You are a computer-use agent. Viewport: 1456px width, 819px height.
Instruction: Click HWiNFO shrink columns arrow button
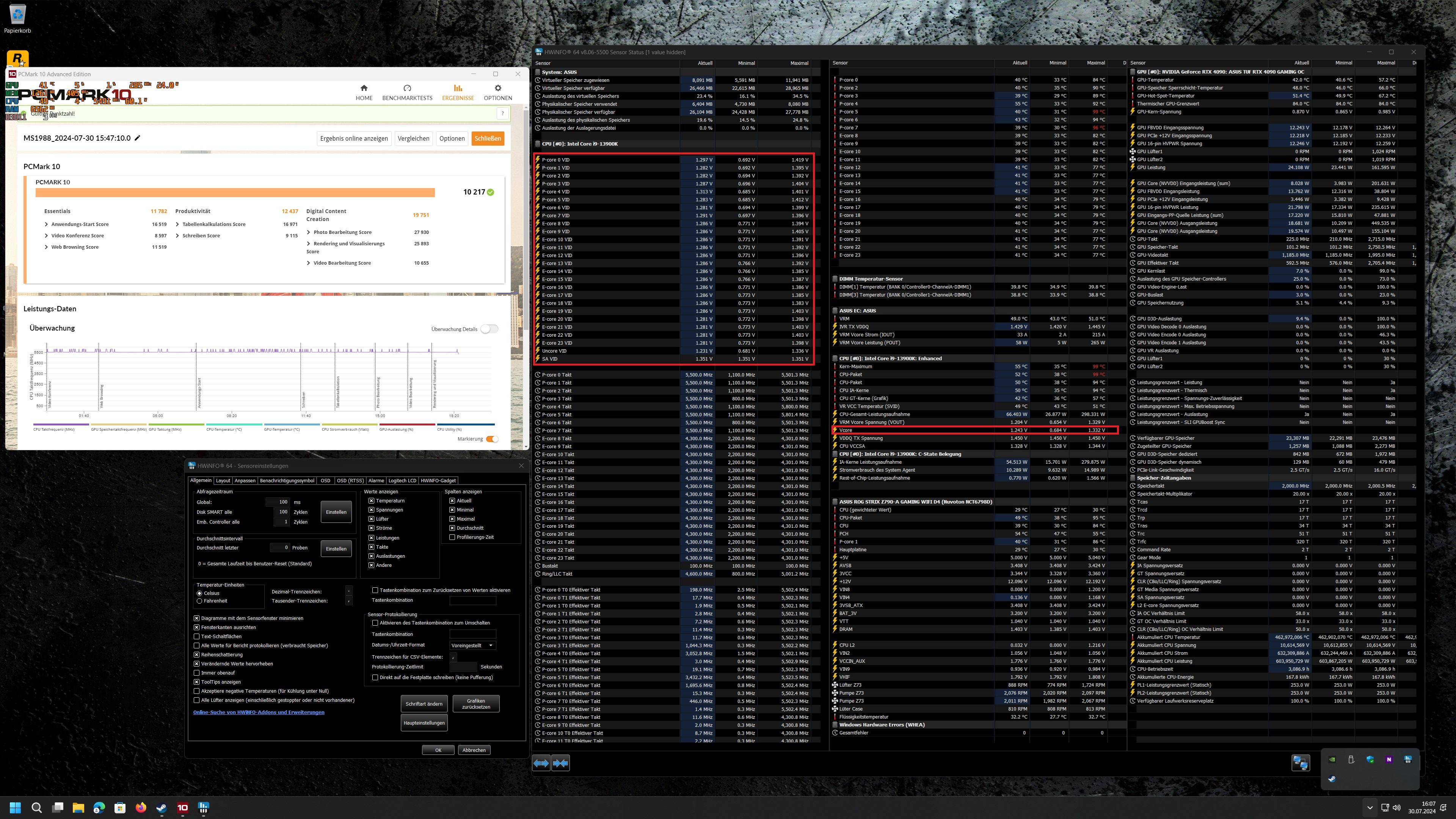561,763
